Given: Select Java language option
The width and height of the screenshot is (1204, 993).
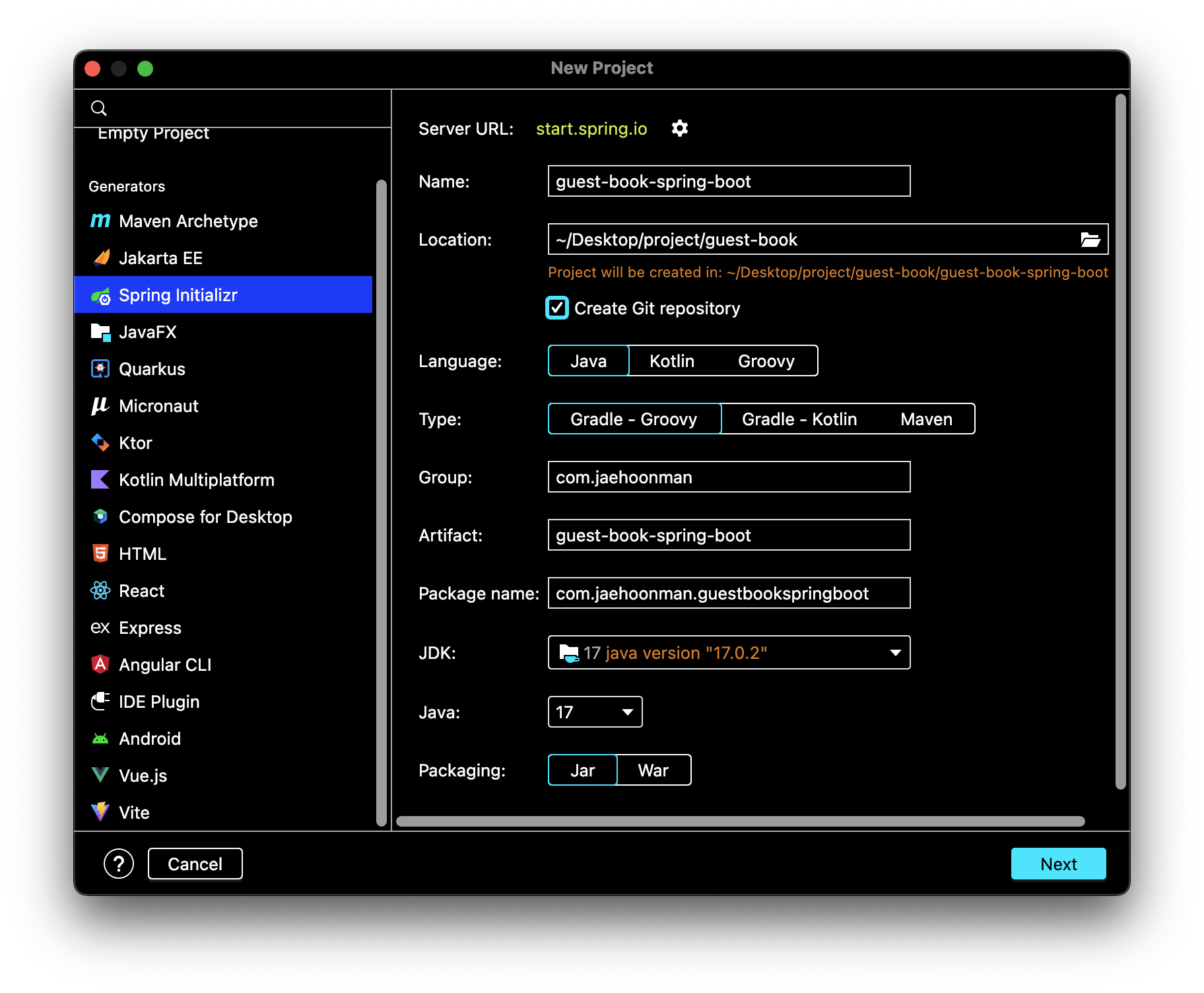Looking at the screenshot, I should pos(589,361).
